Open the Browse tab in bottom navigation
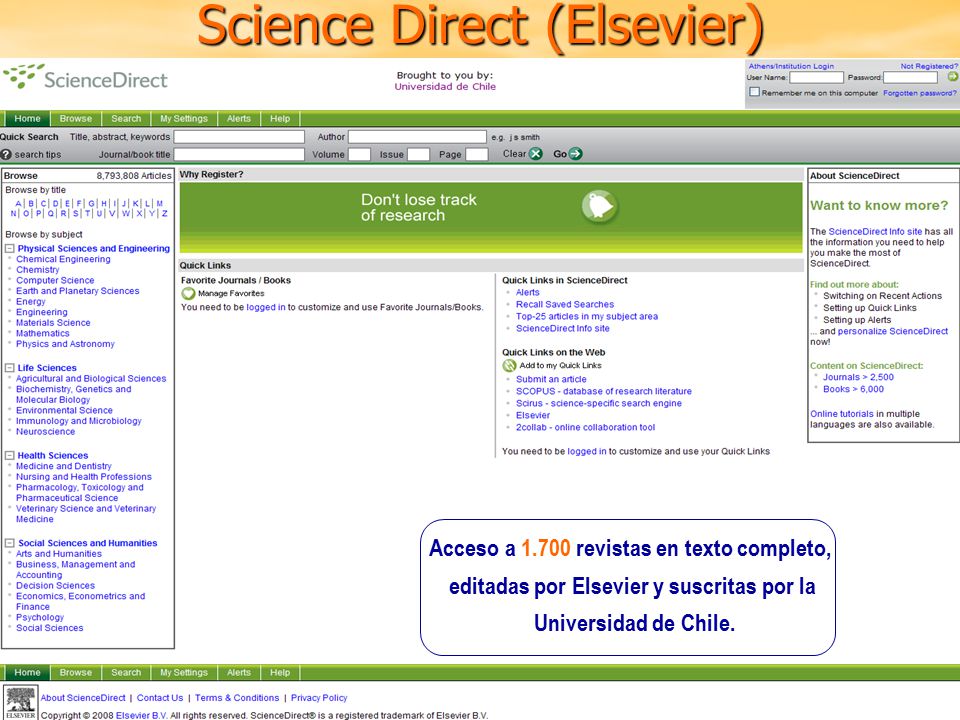 click(x=76, y=672)
